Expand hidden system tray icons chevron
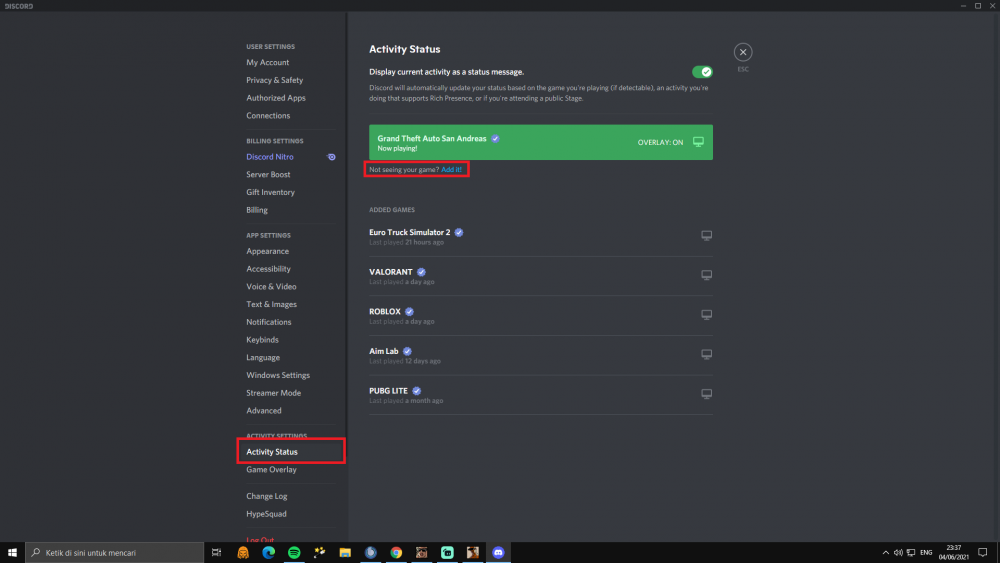 point(885,553)
